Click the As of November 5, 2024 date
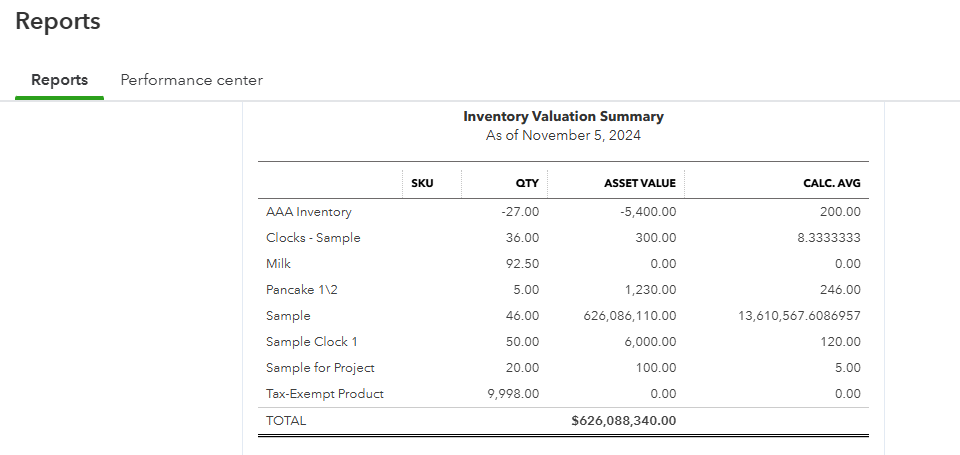The width and height of the screenshot is (960, 455). point(563,136)
